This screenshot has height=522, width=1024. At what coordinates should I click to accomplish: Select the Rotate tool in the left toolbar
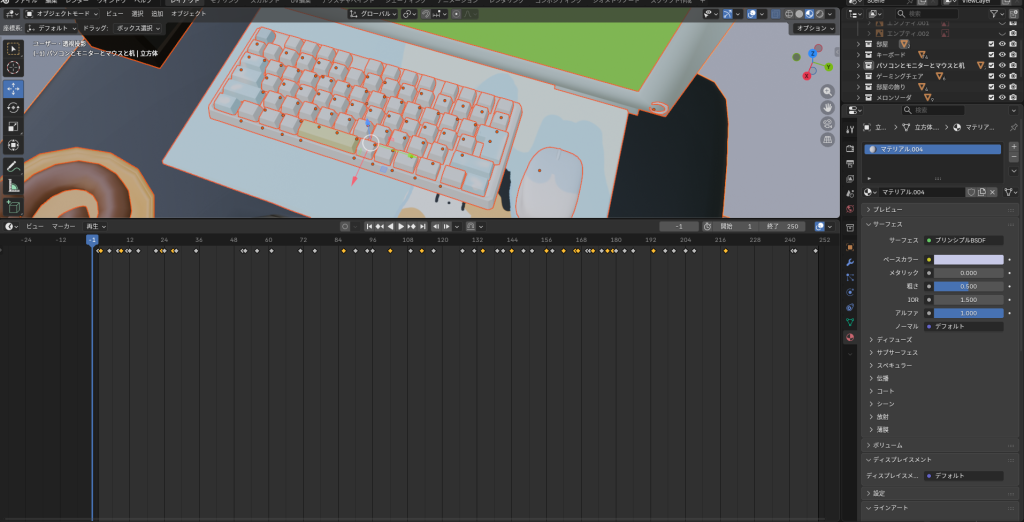tap(14, 107)
